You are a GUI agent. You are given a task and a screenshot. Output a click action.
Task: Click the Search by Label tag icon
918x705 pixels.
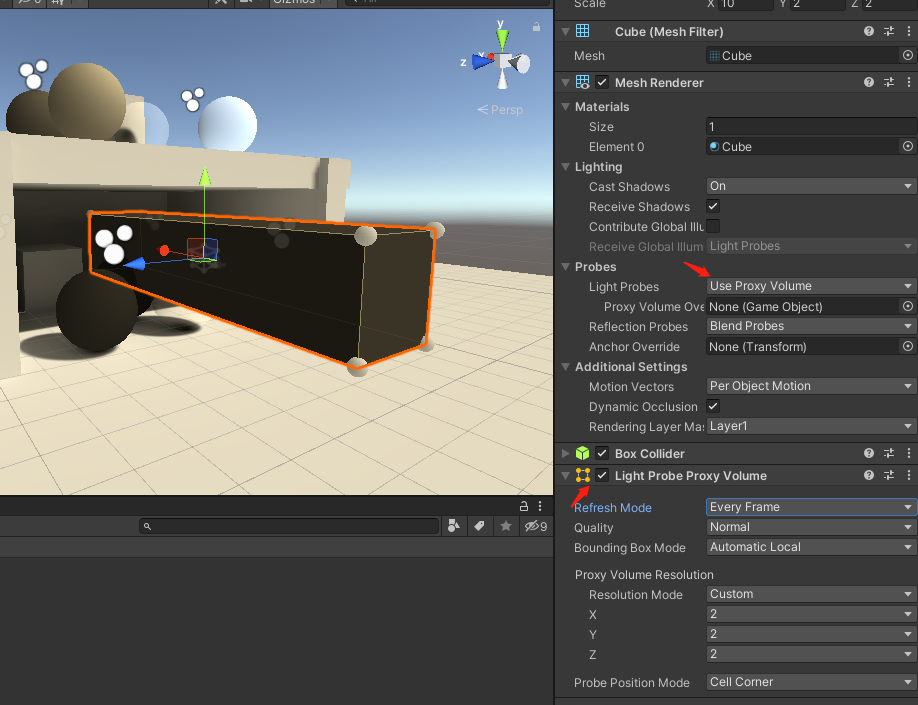479,526
